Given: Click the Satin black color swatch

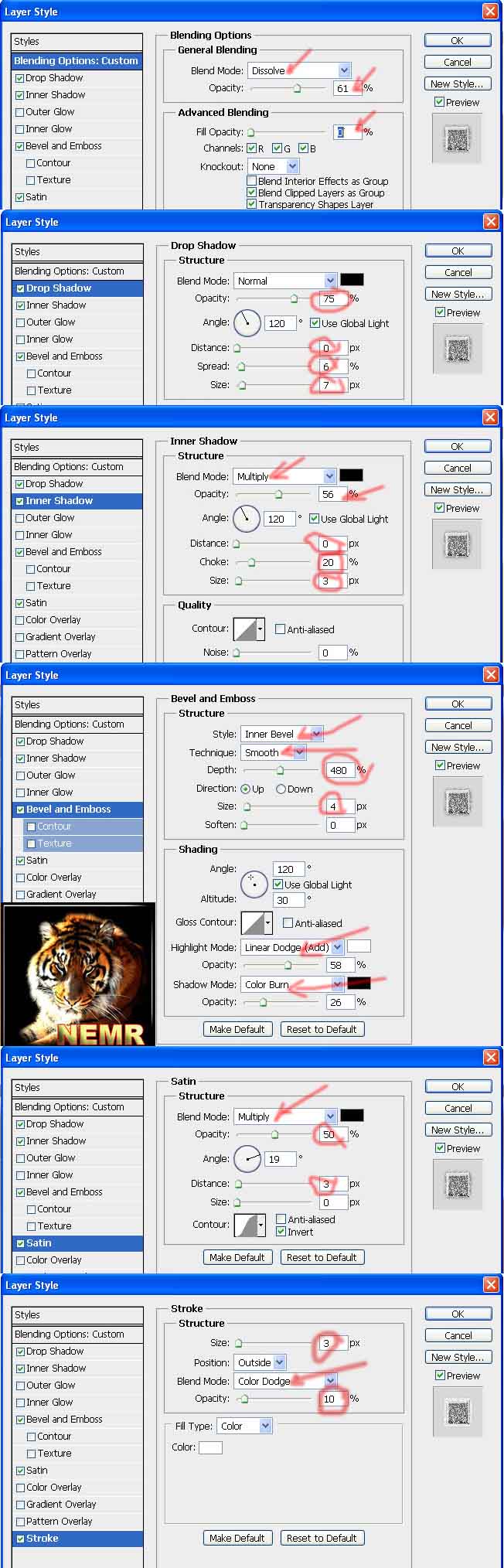Looking at the screenshot, I should 352,1116.
